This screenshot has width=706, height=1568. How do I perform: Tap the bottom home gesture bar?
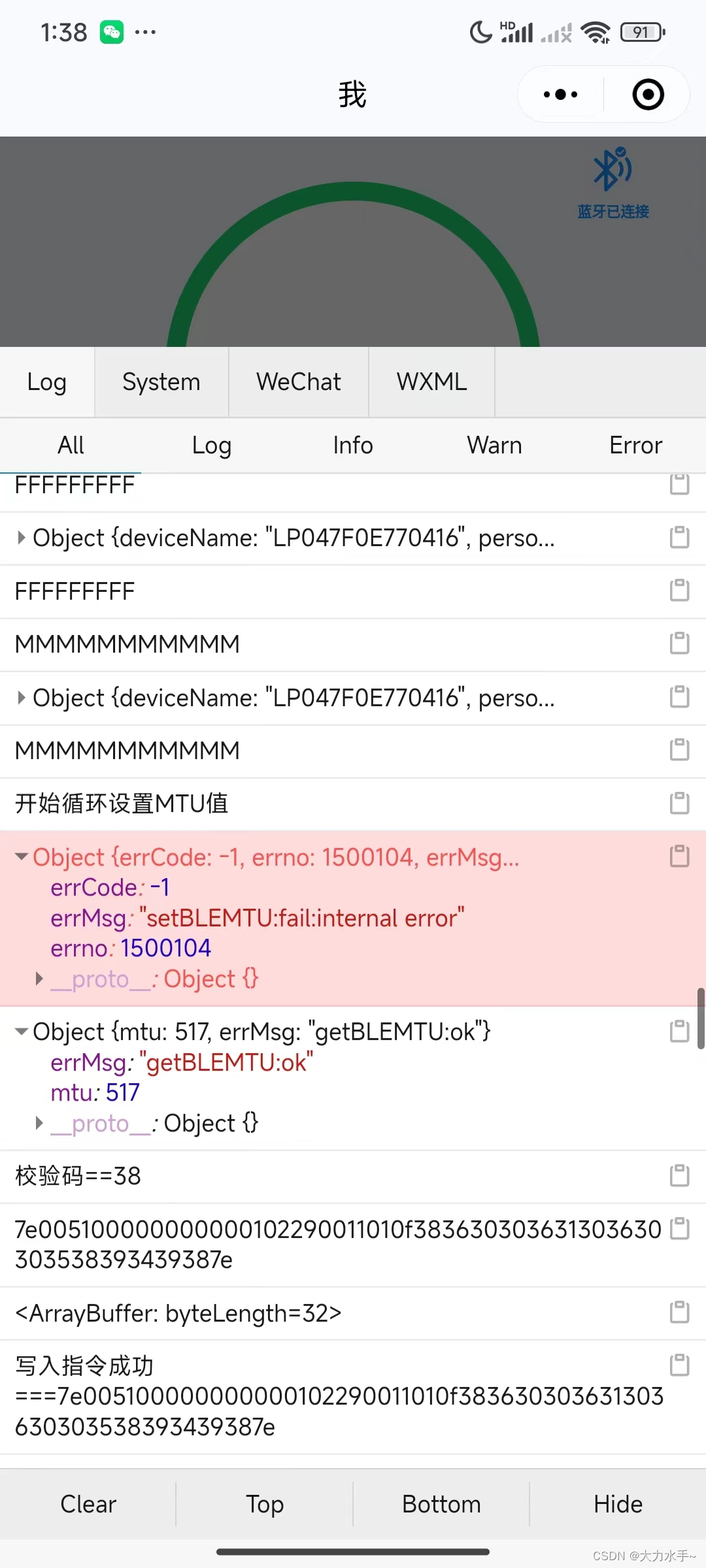(353, 1552)
